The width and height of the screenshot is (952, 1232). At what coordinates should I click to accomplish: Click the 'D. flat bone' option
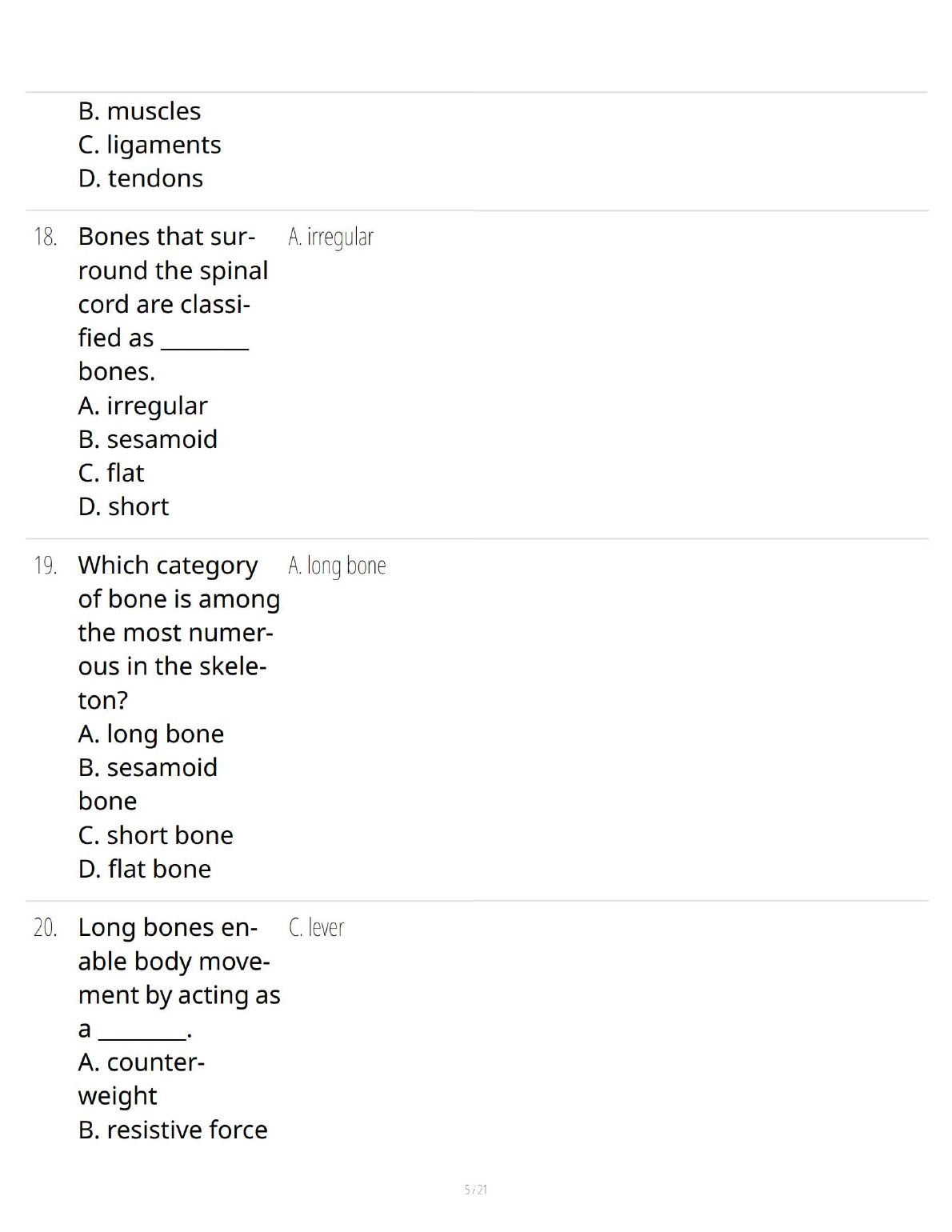coord(145,869)
